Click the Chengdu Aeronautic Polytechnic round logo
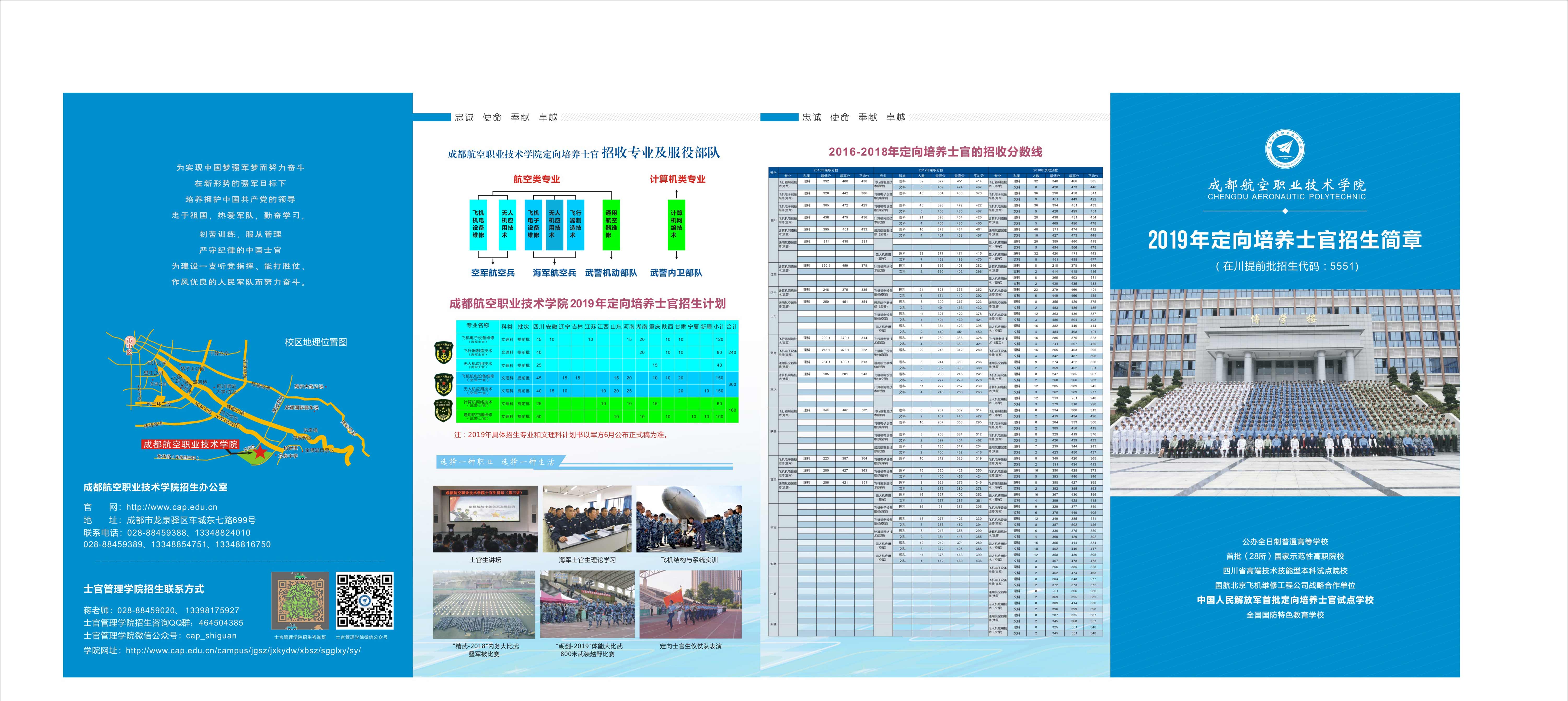 1285,148
